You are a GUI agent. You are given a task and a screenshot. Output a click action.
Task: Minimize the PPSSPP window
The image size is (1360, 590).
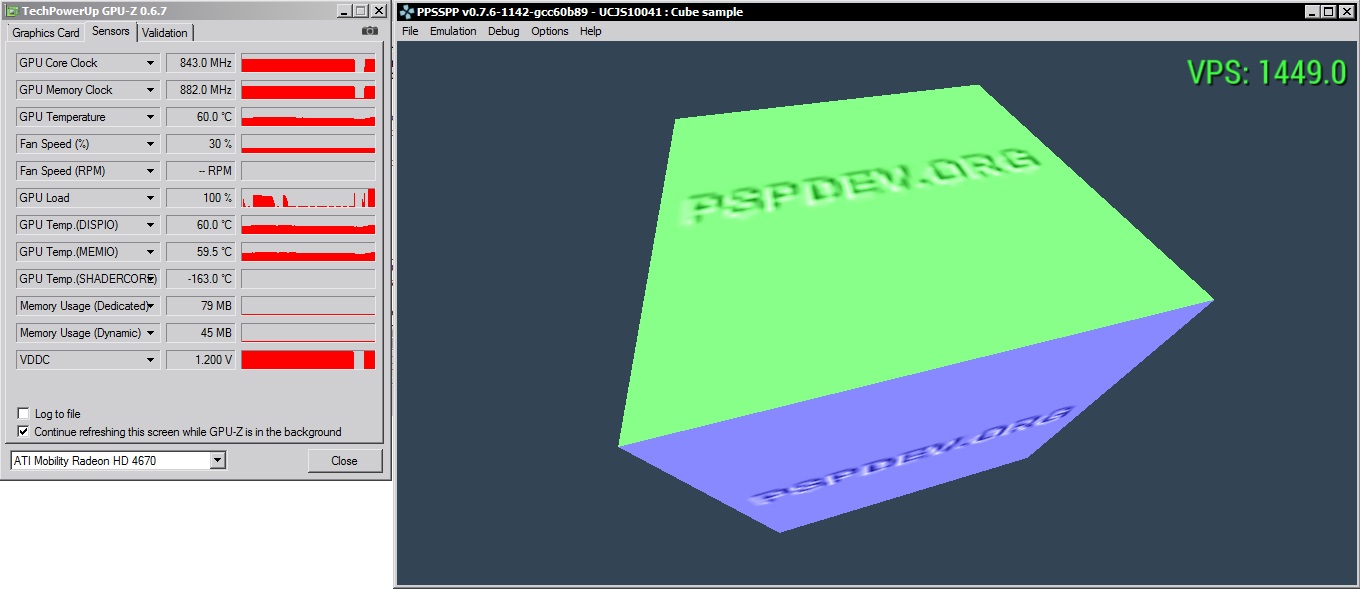coord(1312,12)
